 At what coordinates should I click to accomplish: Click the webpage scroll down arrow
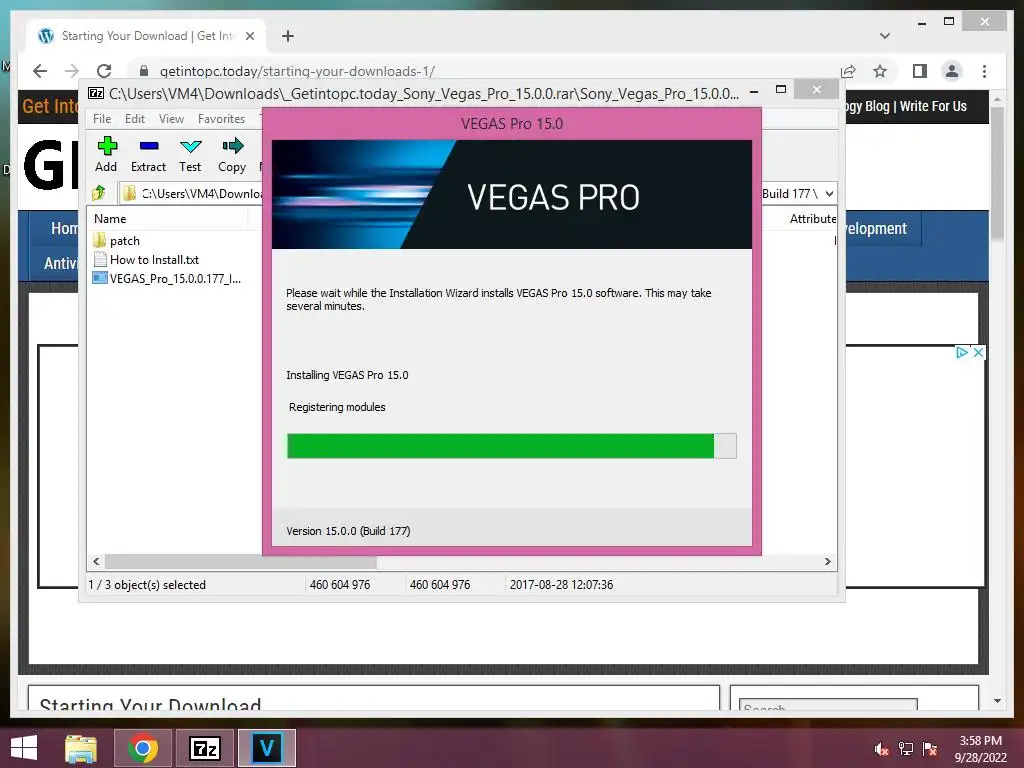997,701
